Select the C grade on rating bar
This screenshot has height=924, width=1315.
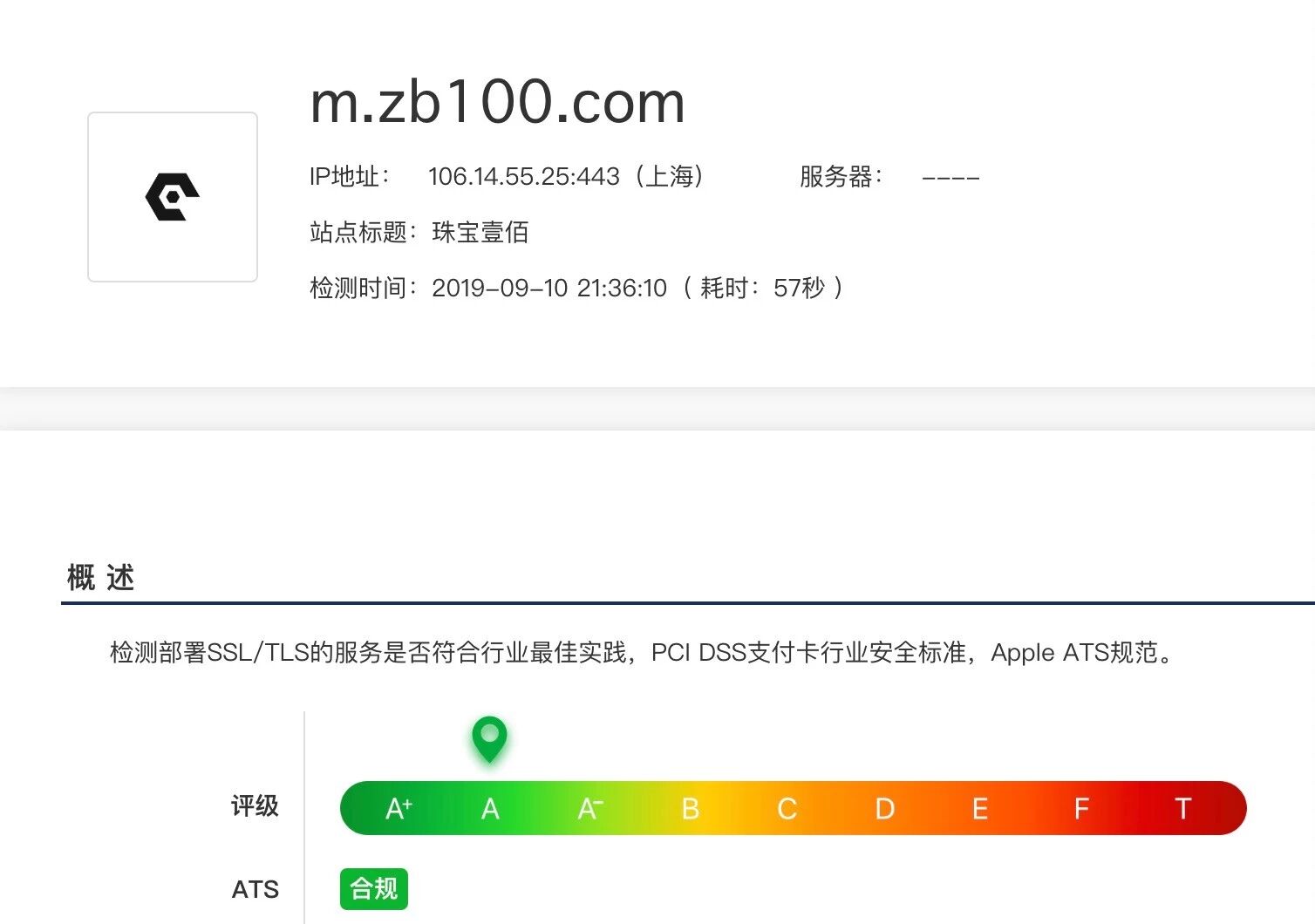787,809
